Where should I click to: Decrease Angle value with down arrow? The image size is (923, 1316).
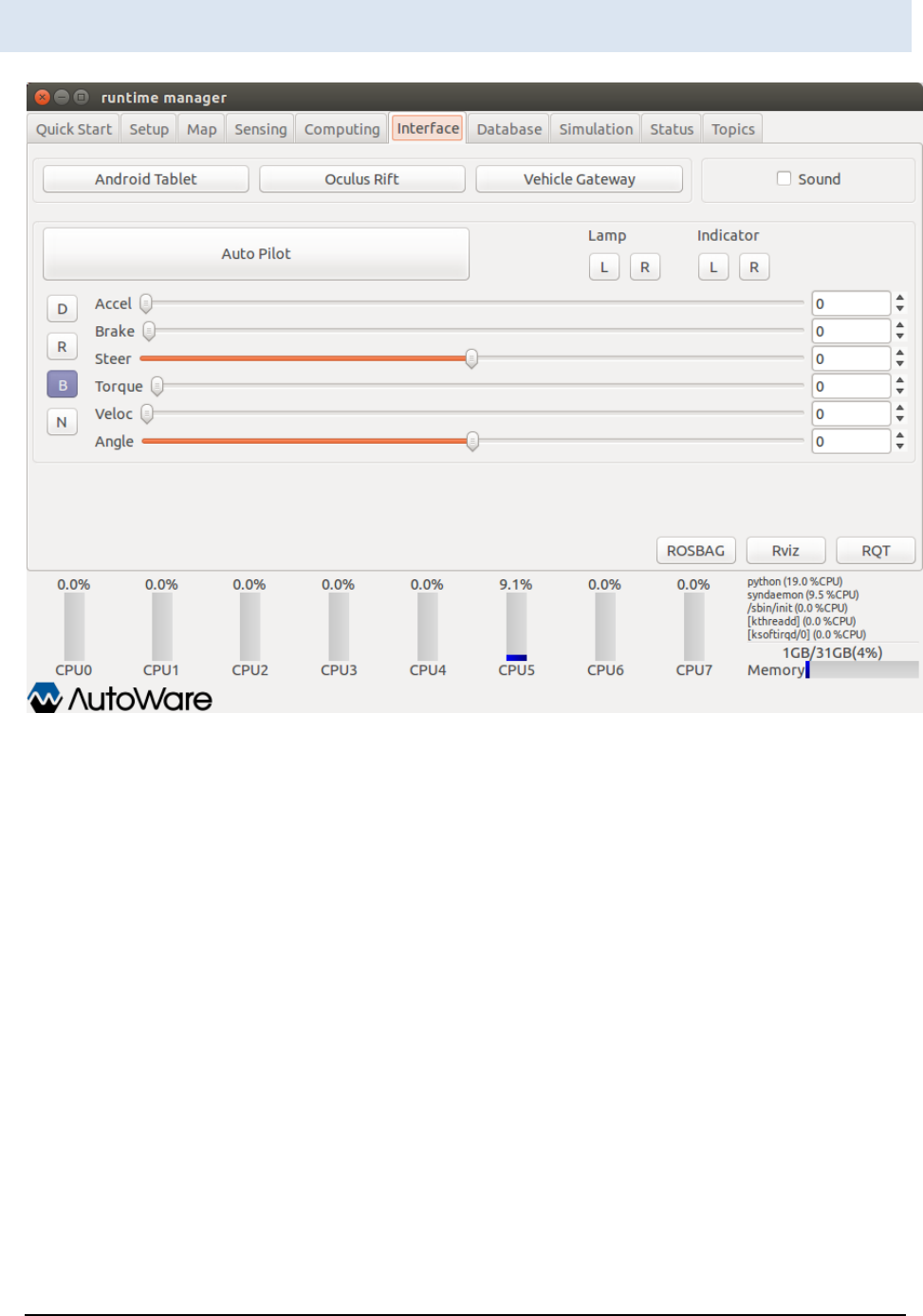click(x=899, y=447)
